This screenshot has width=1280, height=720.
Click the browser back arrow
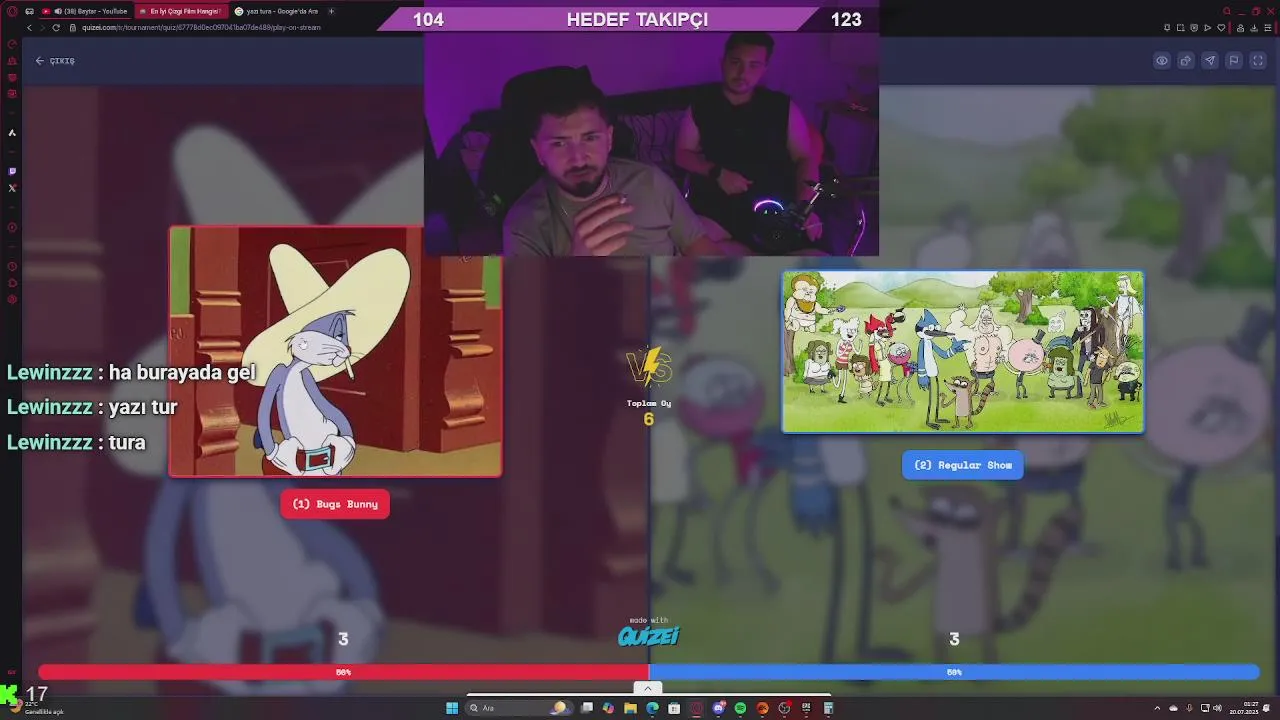[x=29, y=27]
